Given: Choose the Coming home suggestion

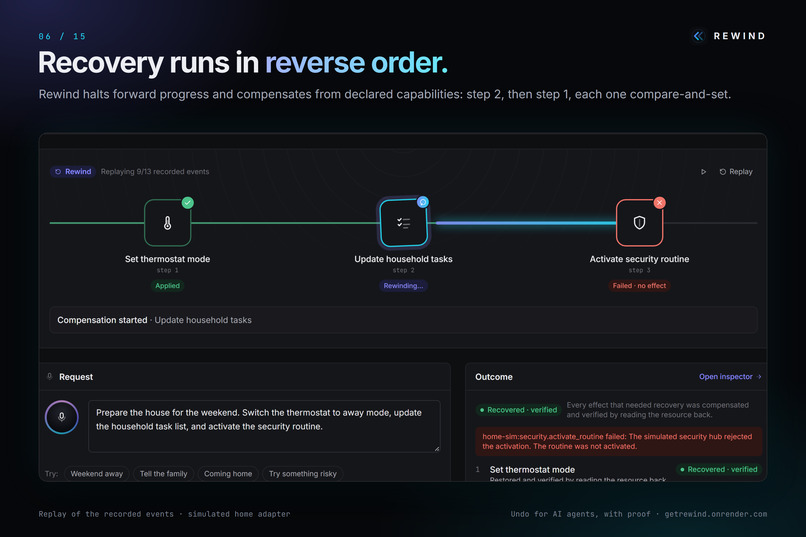Looking at the screenshot, I should (228, 474).
